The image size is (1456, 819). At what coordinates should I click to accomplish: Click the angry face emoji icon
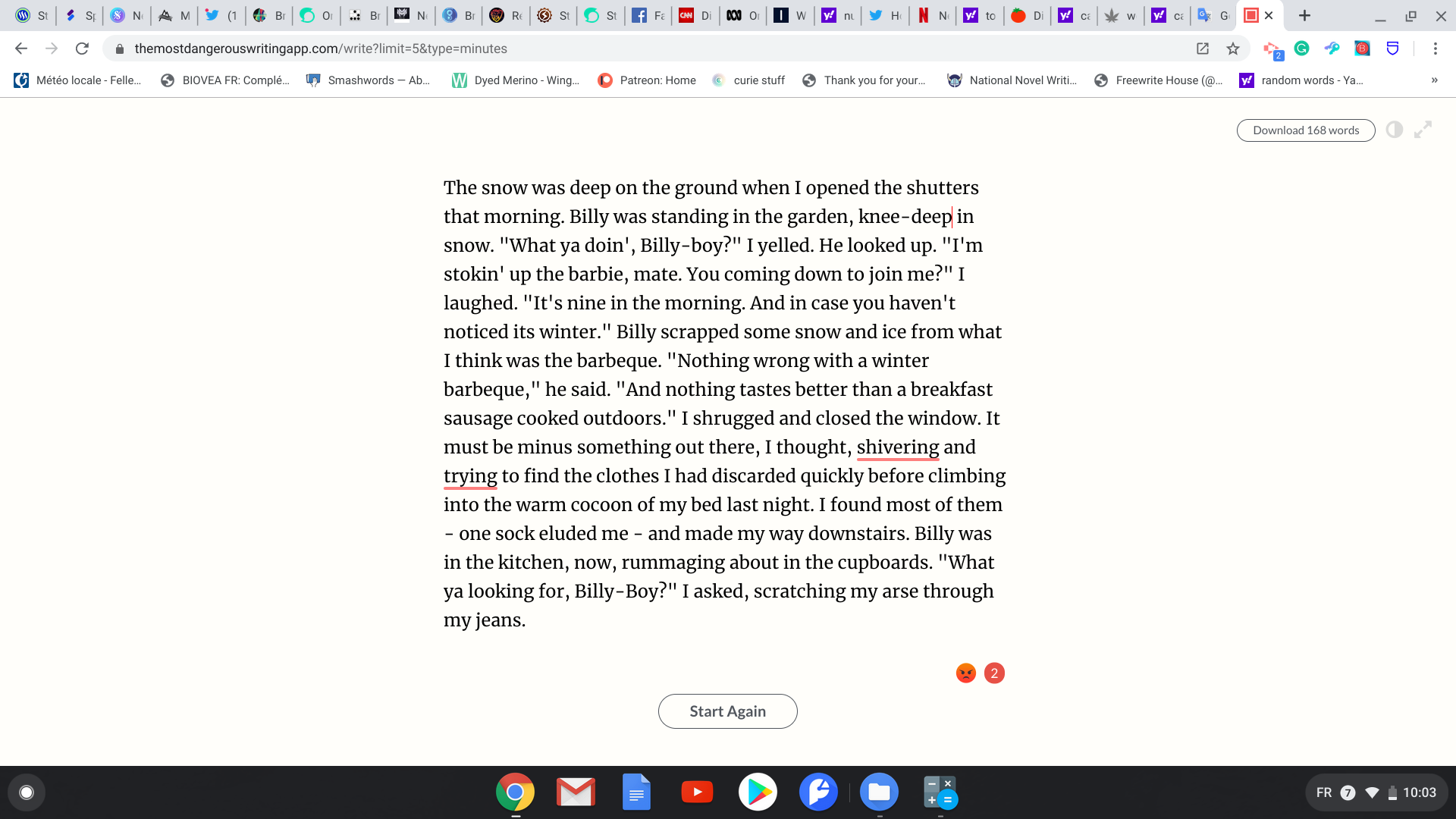click(x=965, y=673)
